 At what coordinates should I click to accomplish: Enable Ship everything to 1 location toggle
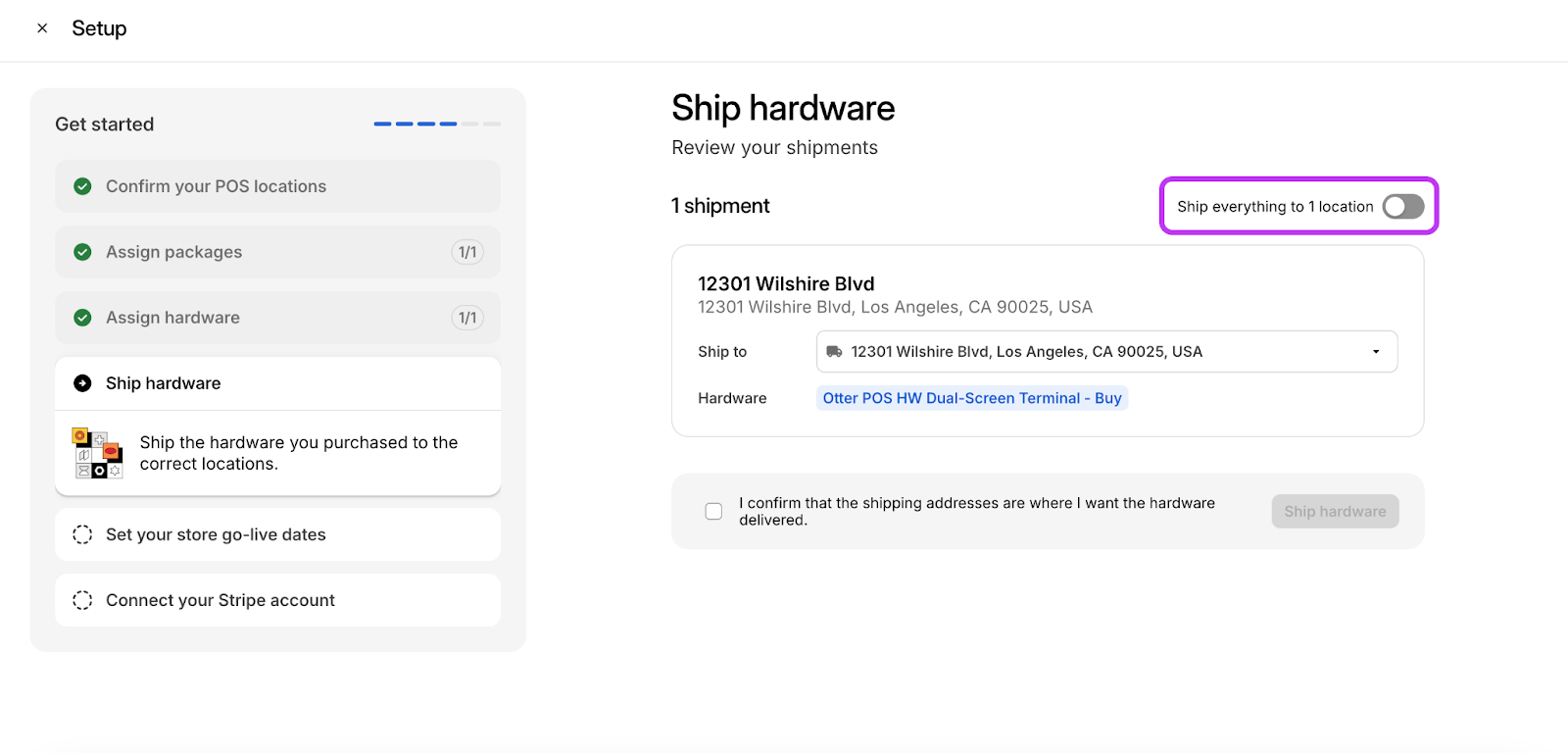point(1402,207)
